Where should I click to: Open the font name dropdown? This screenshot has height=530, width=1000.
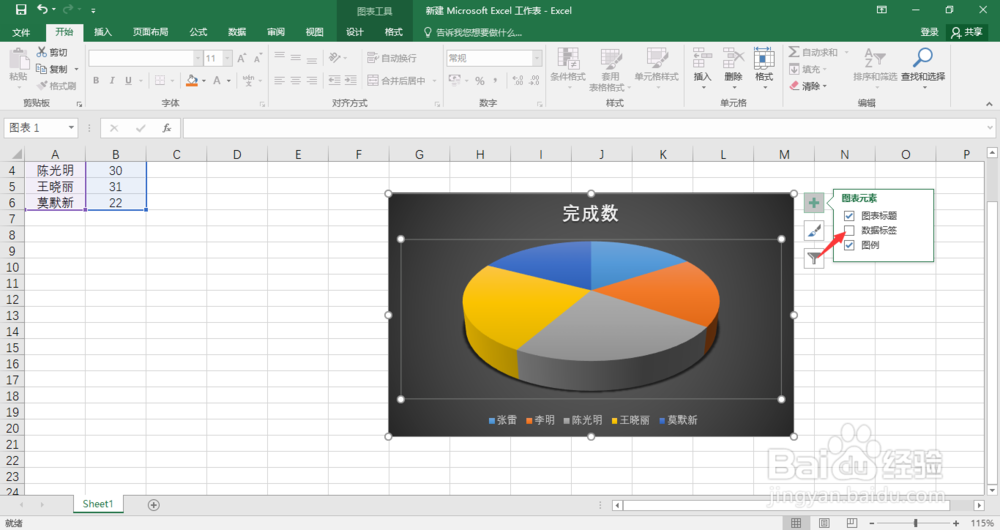198,58
